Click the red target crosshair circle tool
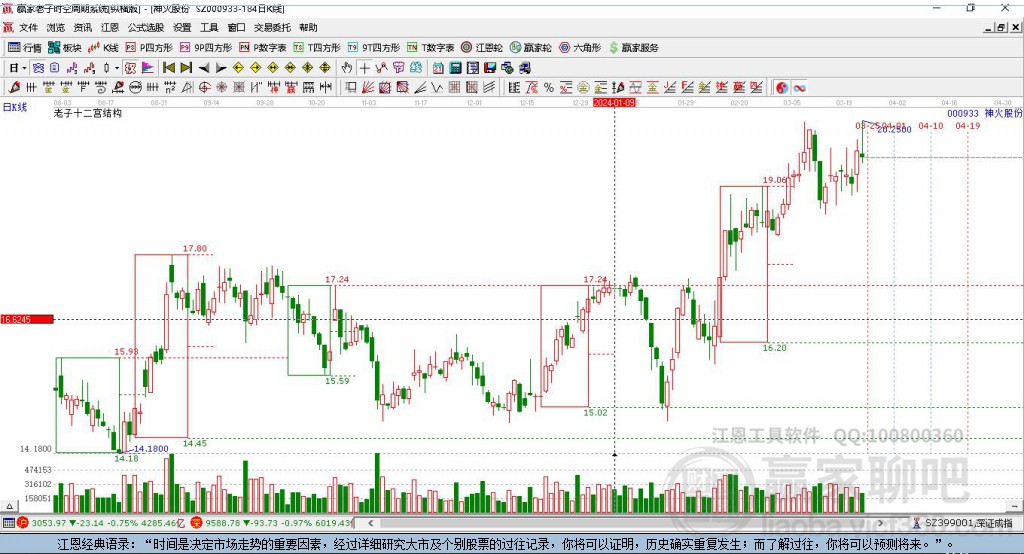1024x554 pixels. pyautogui.click(x=204, y=87)
